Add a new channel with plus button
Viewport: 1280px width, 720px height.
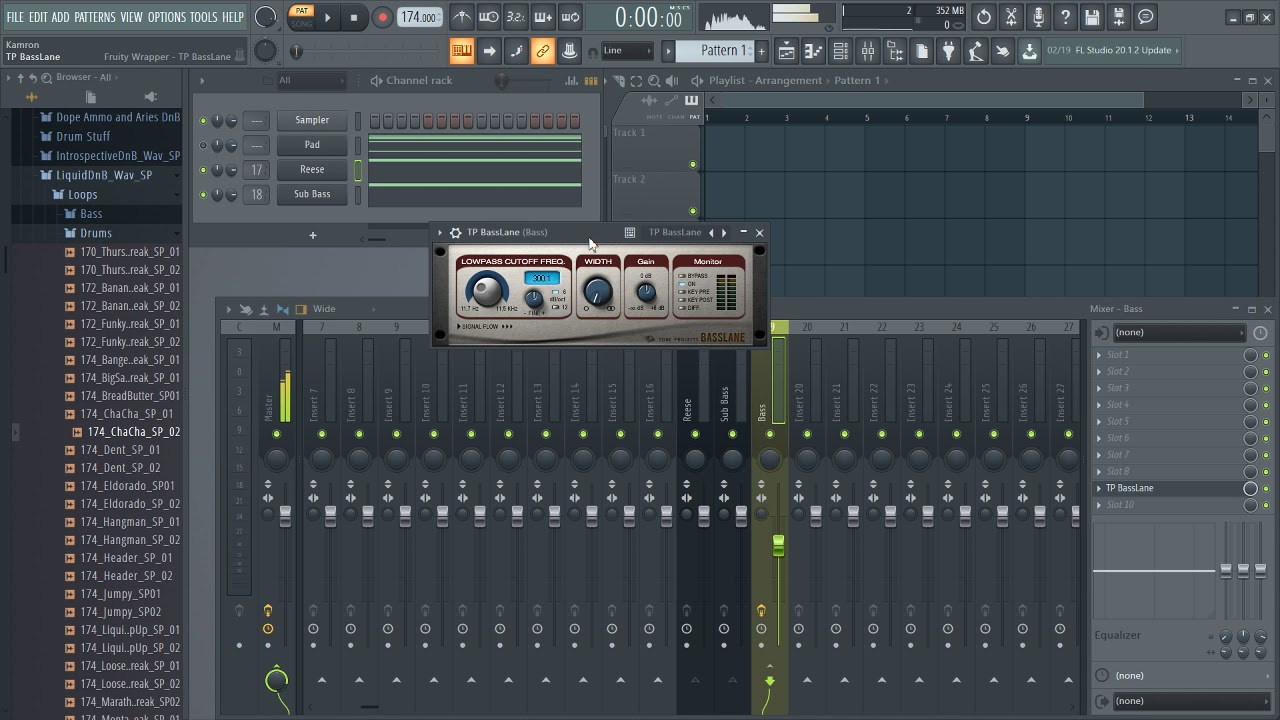click(x=312, y=236)
